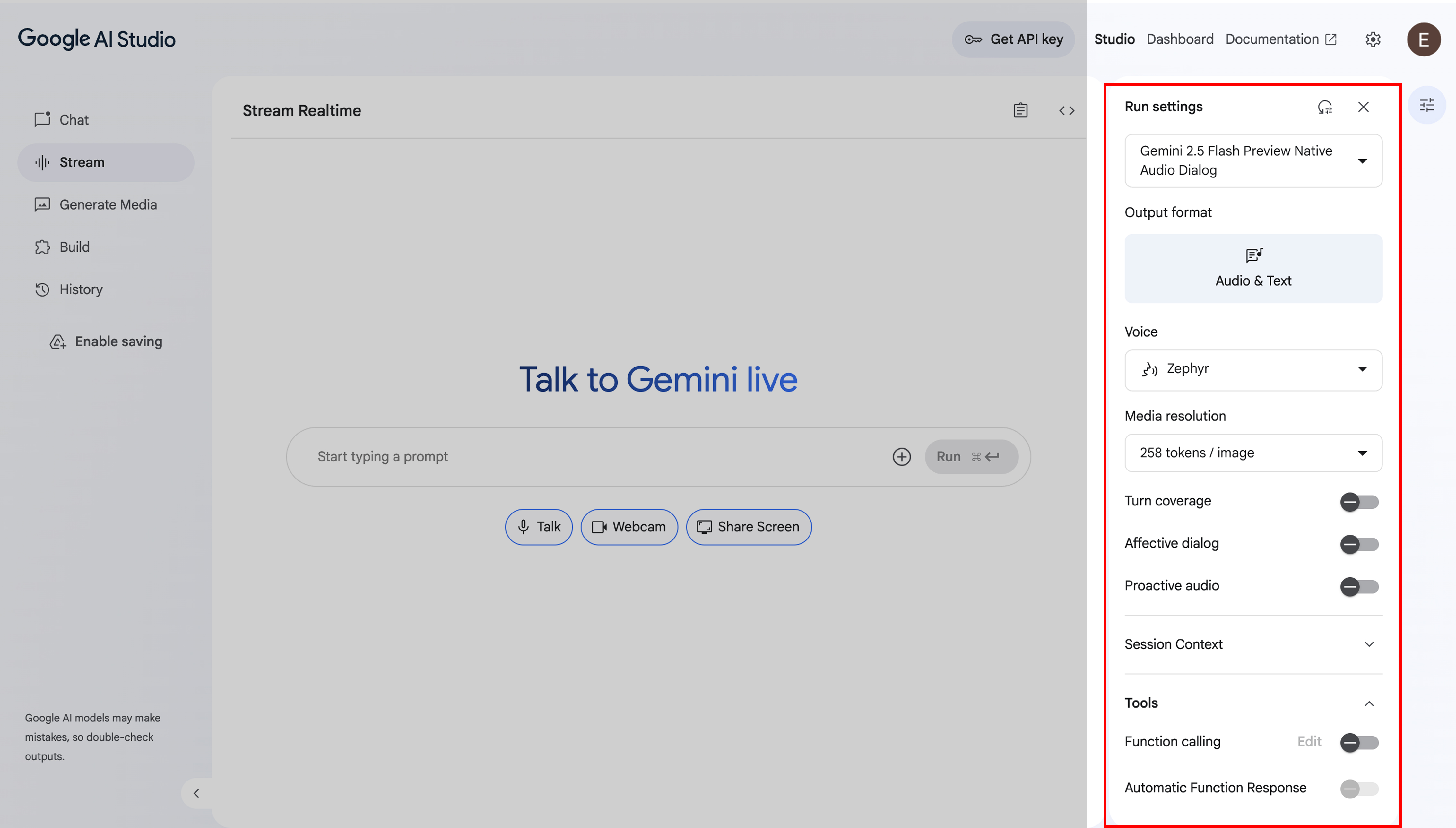1456x828 pixels.
Task: Collapse the left sidebar with the arrow
Action: tap(196, 793)
